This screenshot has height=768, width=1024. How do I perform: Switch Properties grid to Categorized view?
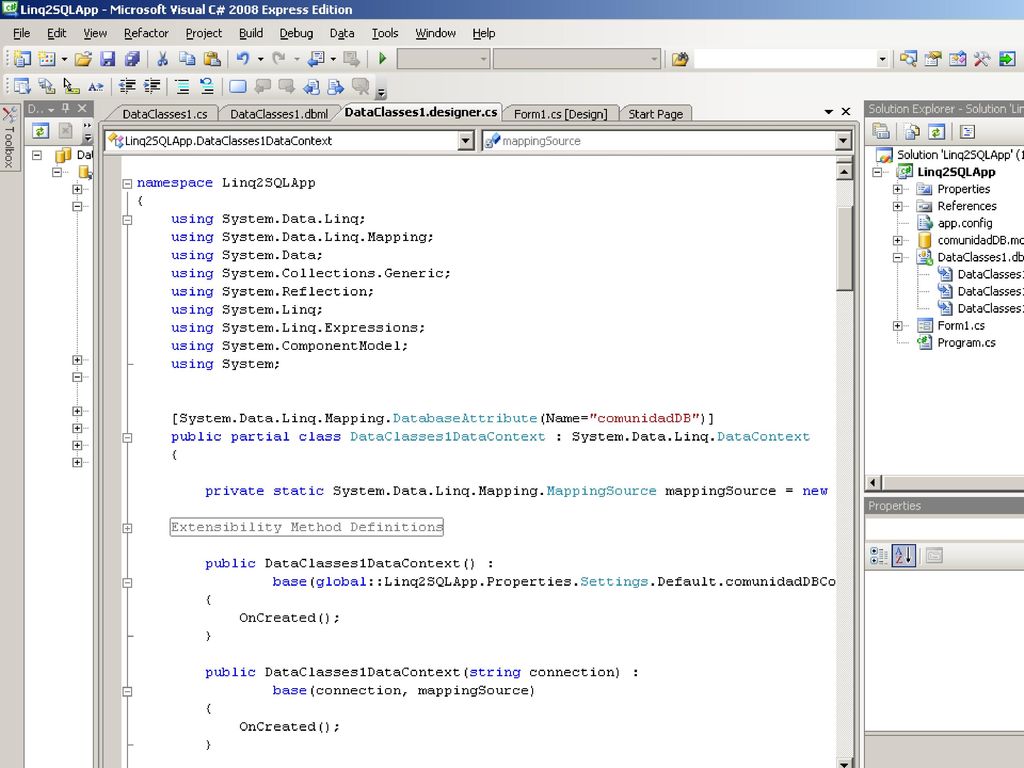click(x=879, y=556)
